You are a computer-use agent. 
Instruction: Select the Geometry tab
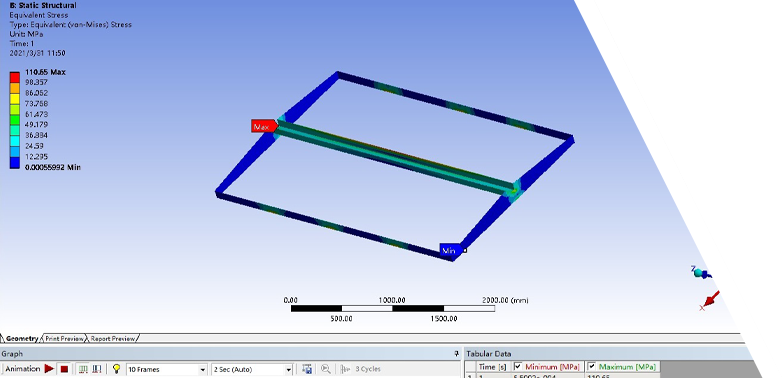[x=21, y=338]
